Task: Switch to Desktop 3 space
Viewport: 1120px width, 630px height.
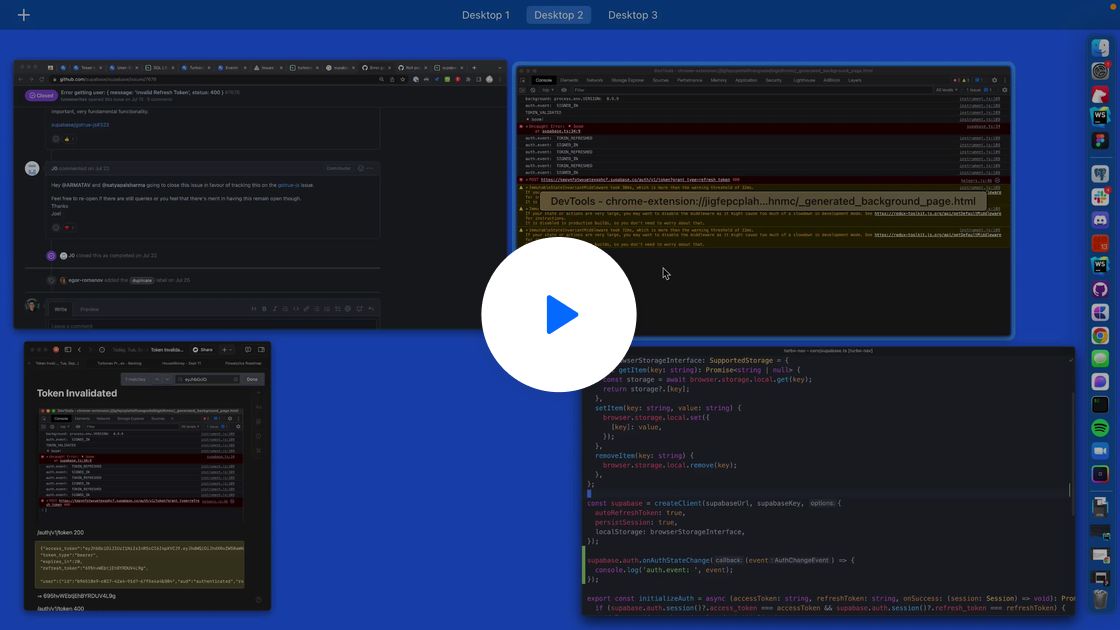Action: pyautogui.click(x=632, y=15)
